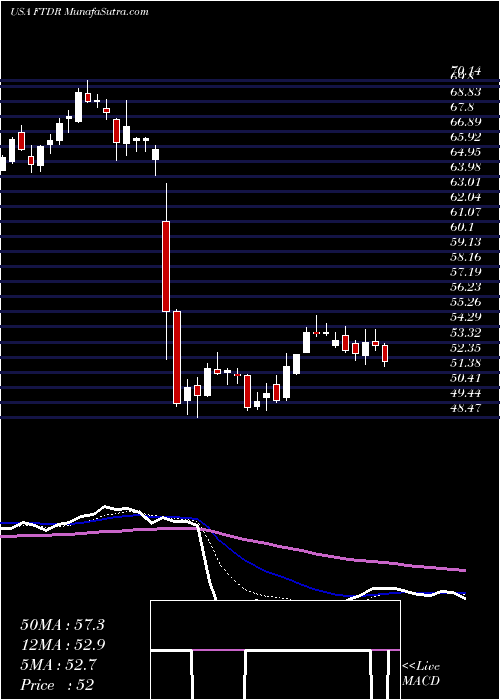Click the <<Live MACD label
Viewport: 500px width, 700px height.
click(x=421, y=674)
